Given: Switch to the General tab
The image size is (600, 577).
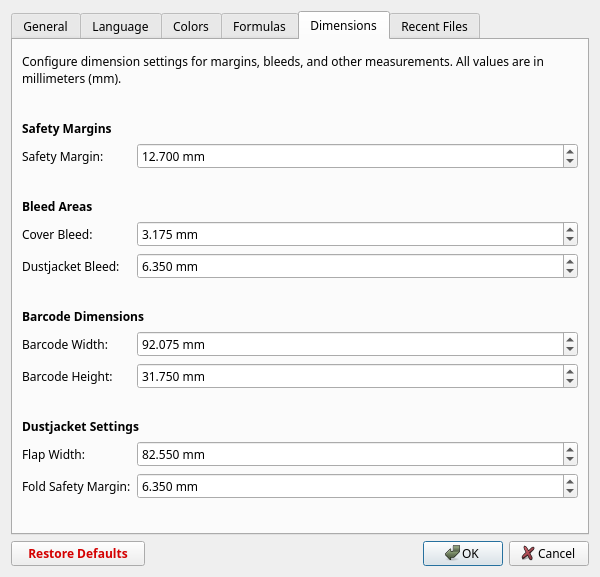Looking at the screenshot, I should tap(45, 26).
